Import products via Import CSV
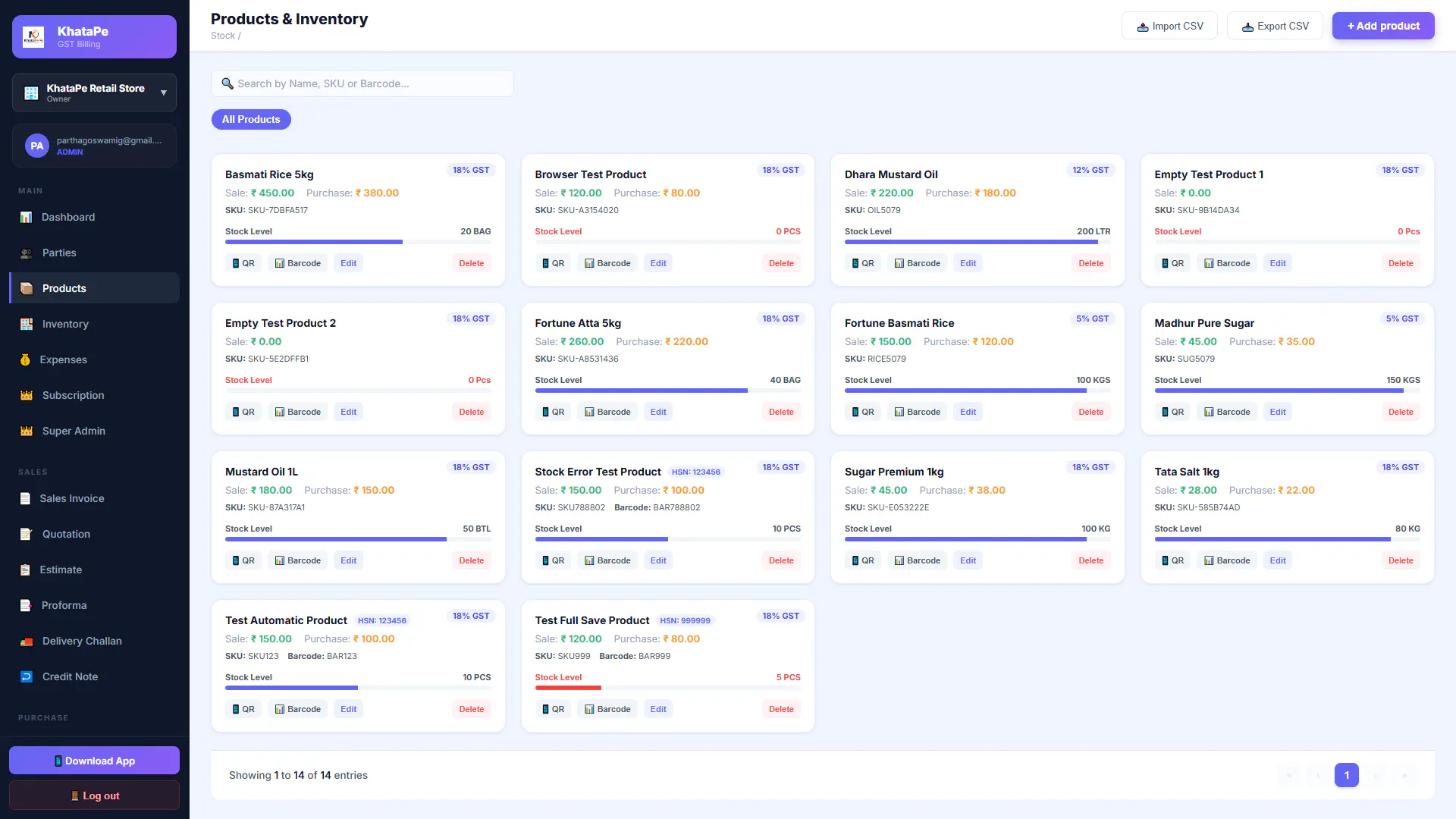Viewport: 1456px width, 819px height. click(x=1169, y=26)
